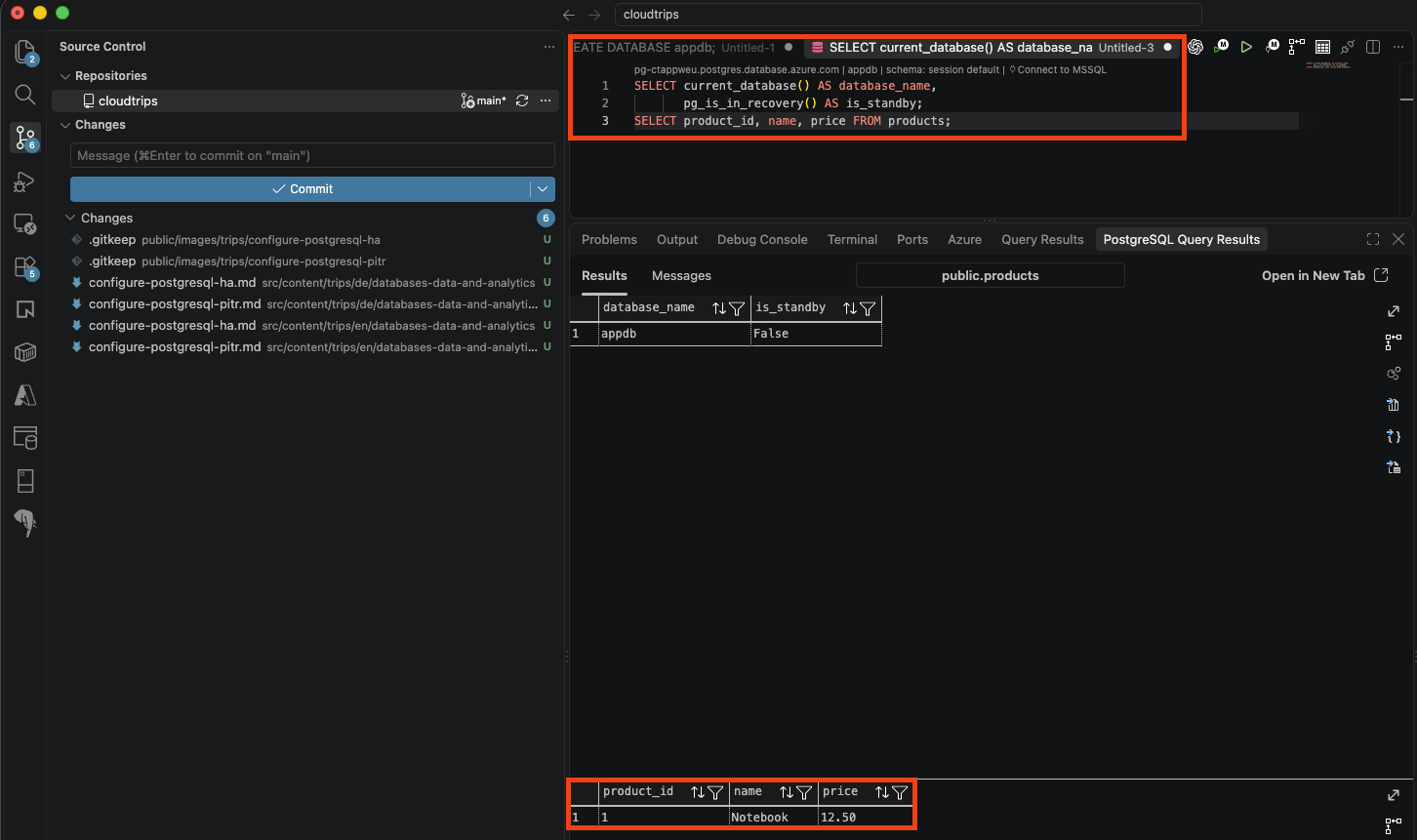The image size is (1417, 840).
Task: Open the Search view in activity bar
Action: click(25, 95)
